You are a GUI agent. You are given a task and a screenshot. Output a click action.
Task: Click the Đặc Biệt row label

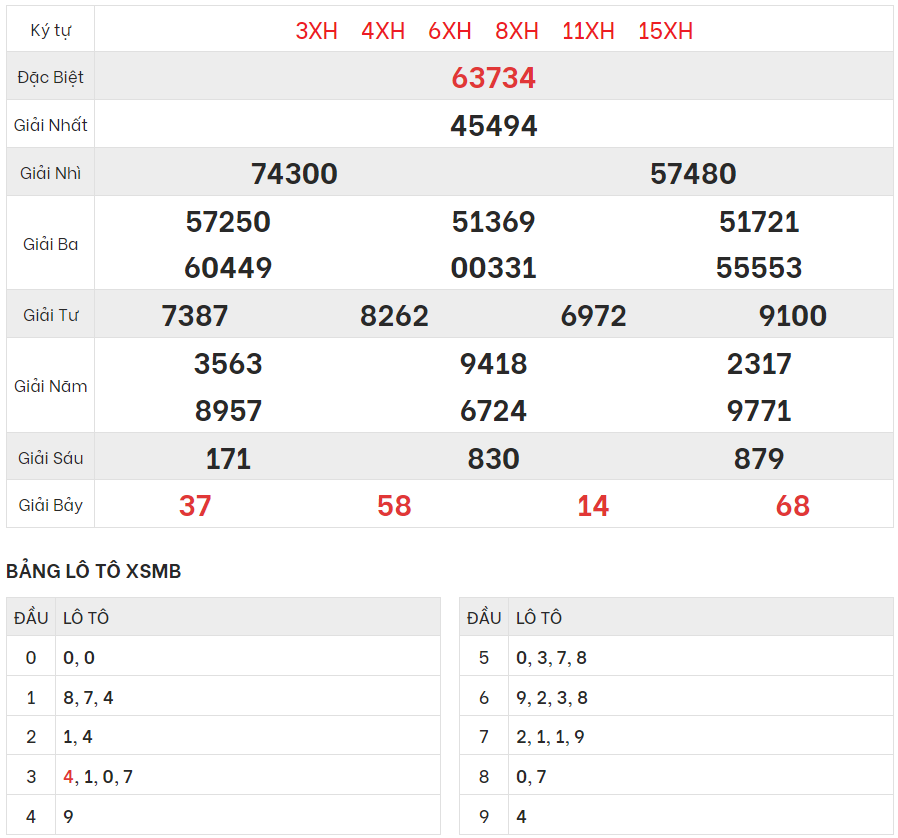pyautogui.click(x=51, y=77)
